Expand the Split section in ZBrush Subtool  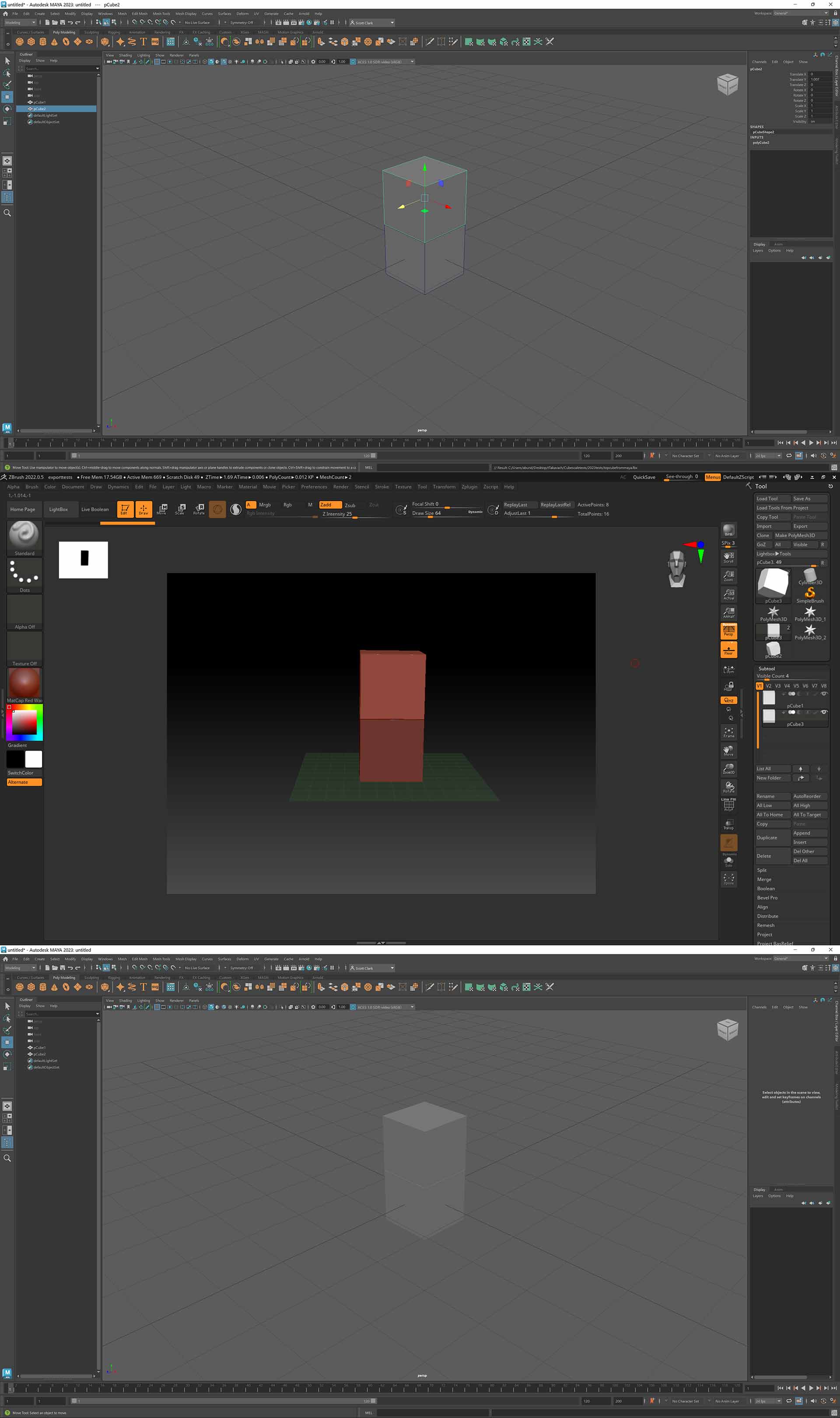(x=762, y=870)
